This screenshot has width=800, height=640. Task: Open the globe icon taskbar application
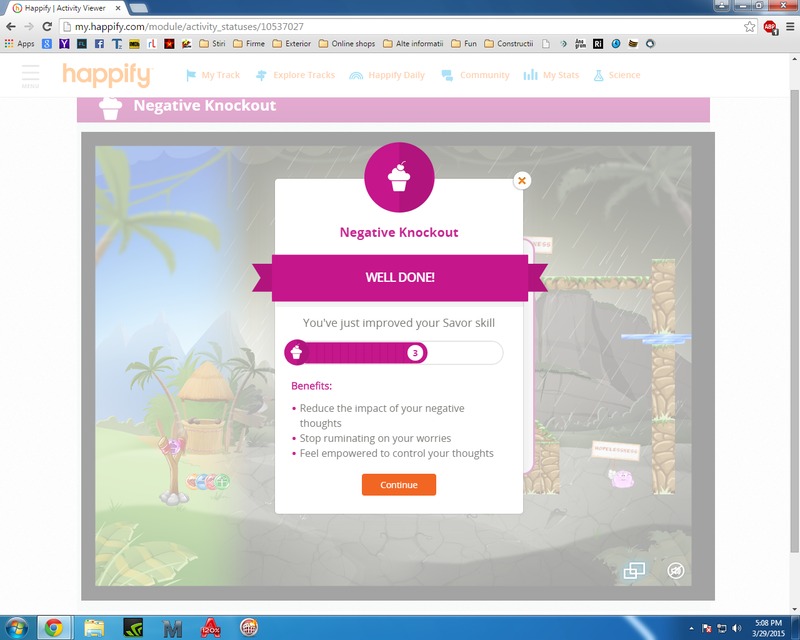(x=249, y=627)
